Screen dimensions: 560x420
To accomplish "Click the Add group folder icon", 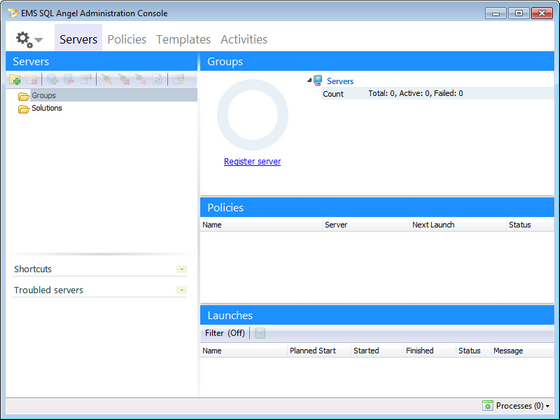I will click(15, 79).
